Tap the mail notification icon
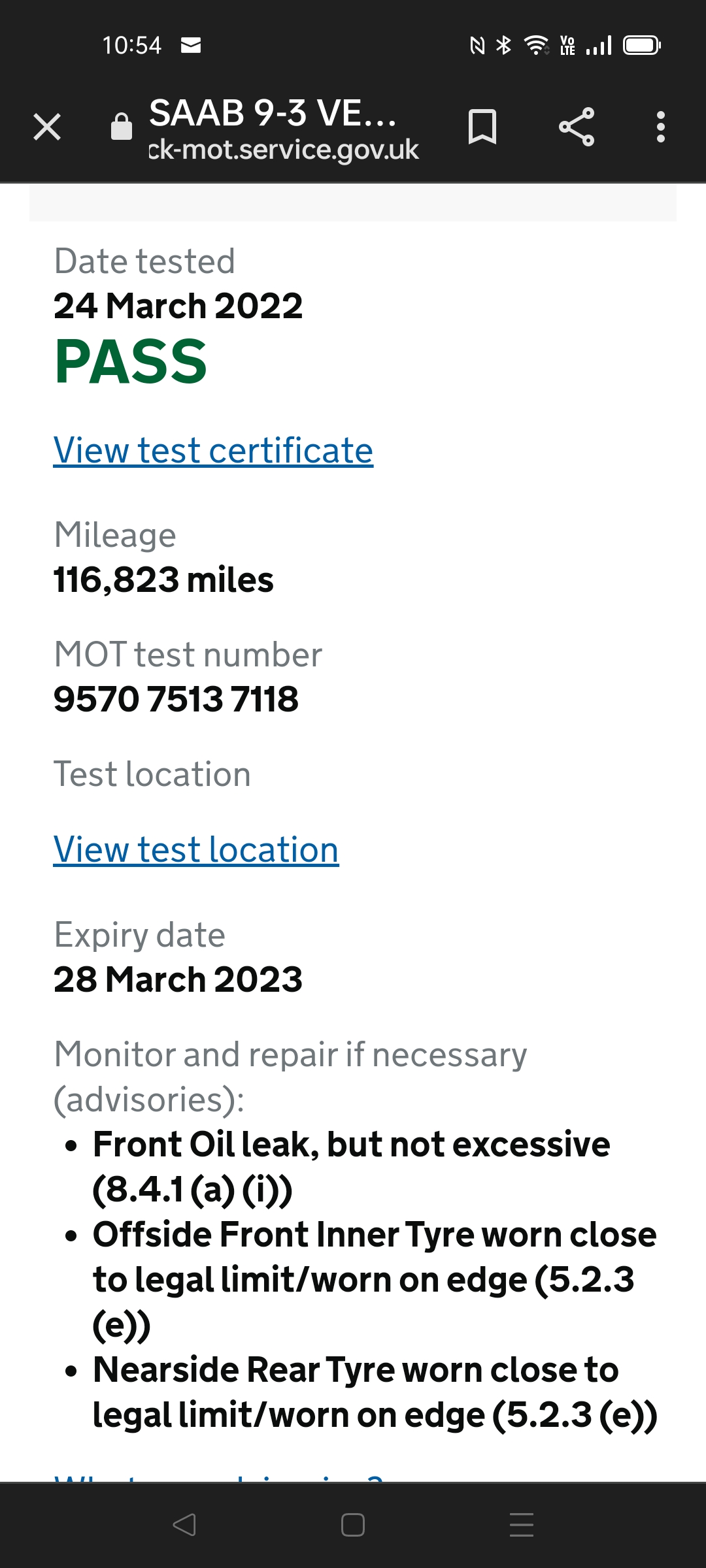The image size is (706, 1568). click(x=191, y=45)
